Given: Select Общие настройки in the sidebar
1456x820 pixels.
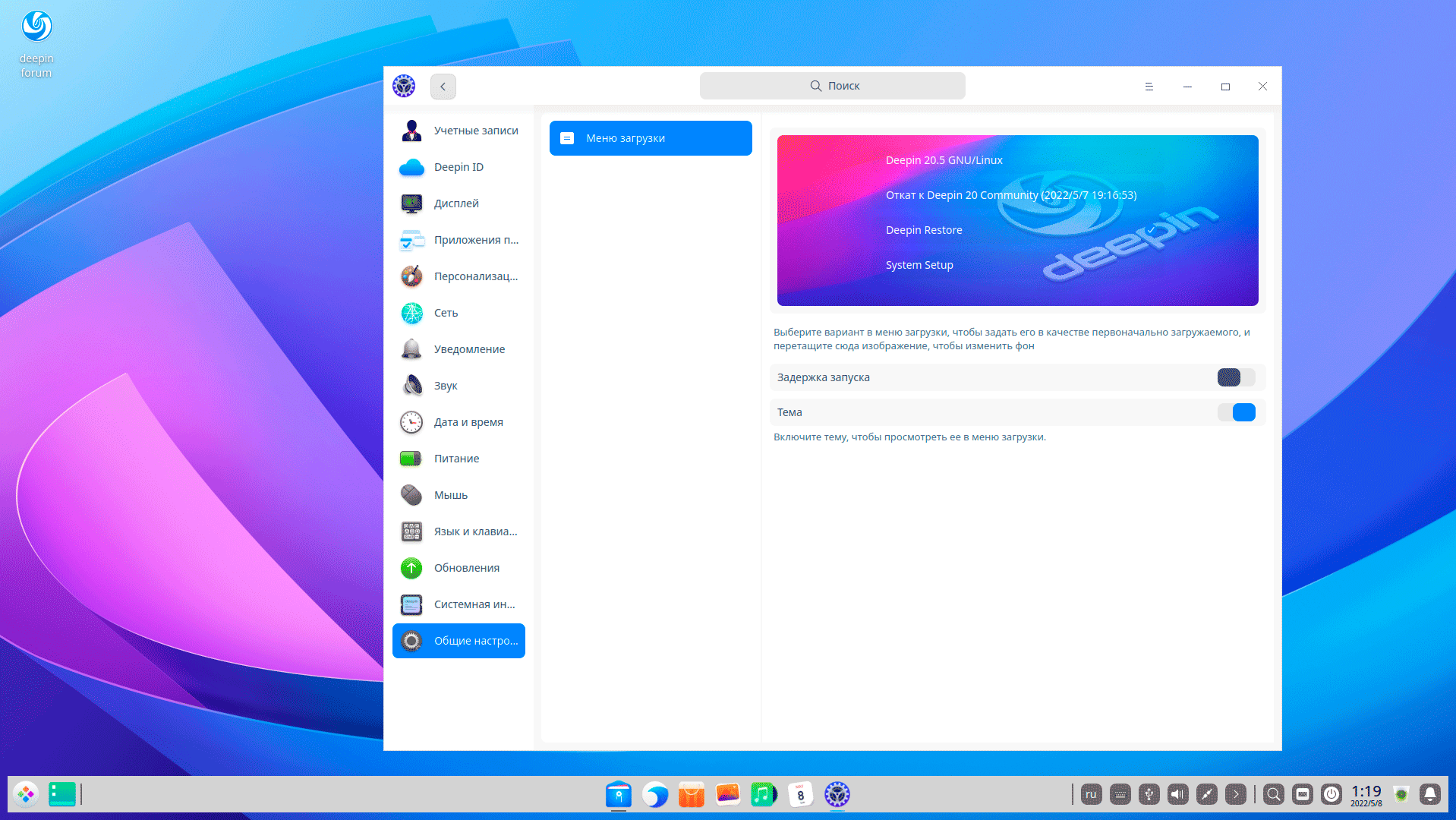Looking at the screenshot, I should point(459,641).
